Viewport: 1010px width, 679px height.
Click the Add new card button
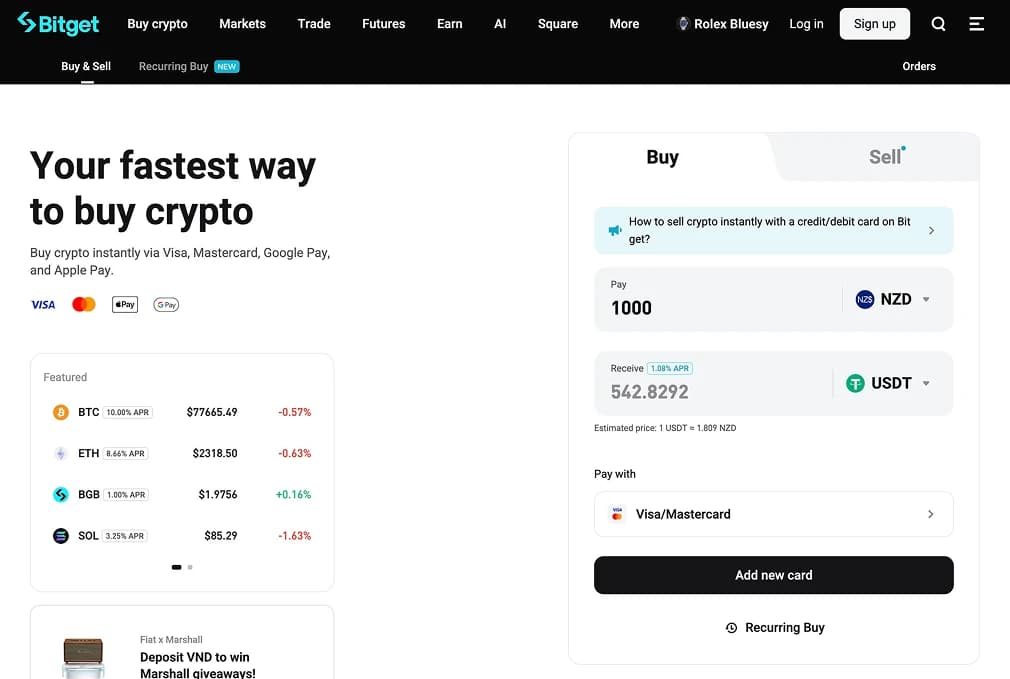pyautogui.click(x=773, y=575)
